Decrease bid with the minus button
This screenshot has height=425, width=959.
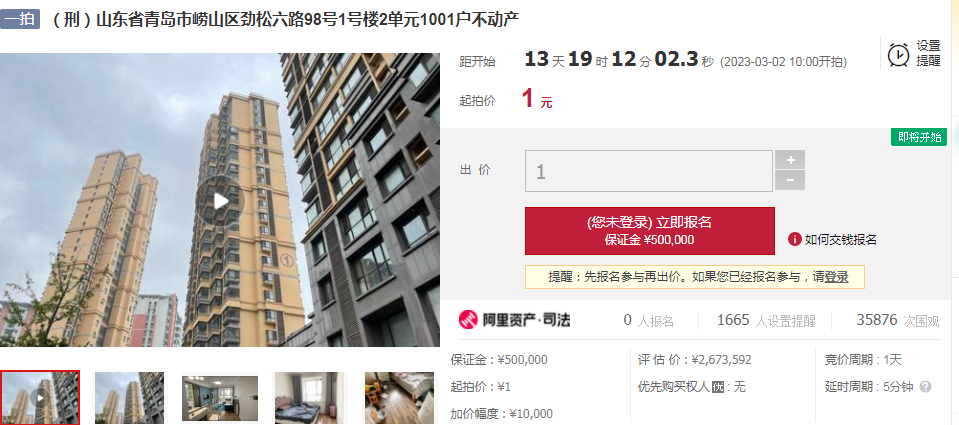pos(790,180)
